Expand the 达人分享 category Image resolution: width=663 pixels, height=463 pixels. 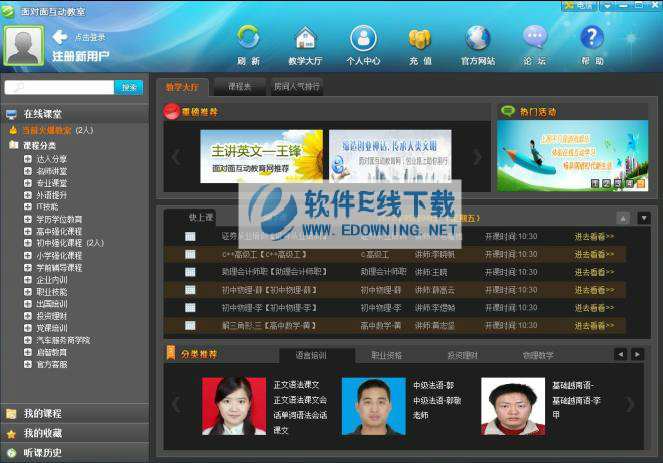[x=28, y=158]
